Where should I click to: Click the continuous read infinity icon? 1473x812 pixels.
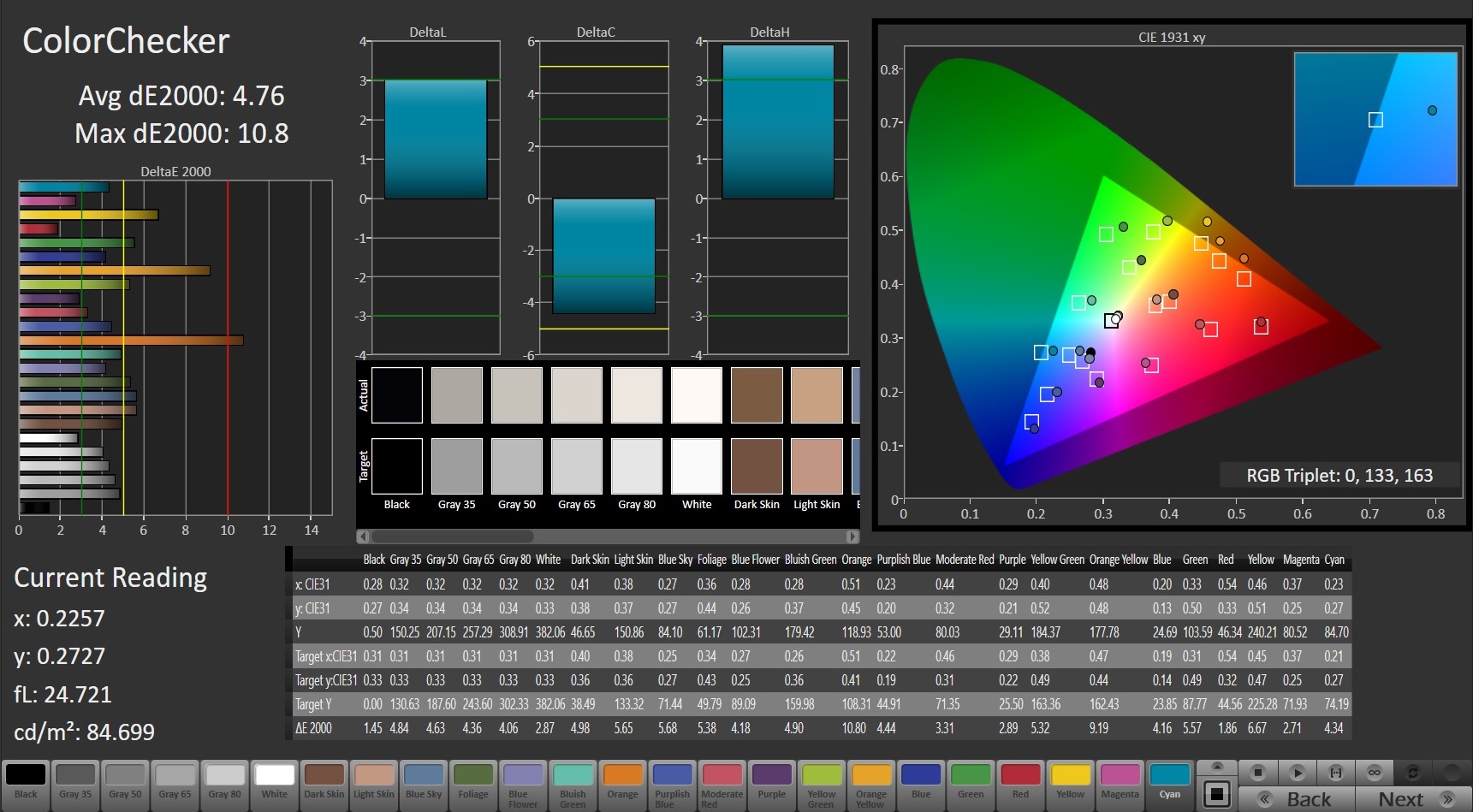1375,773
